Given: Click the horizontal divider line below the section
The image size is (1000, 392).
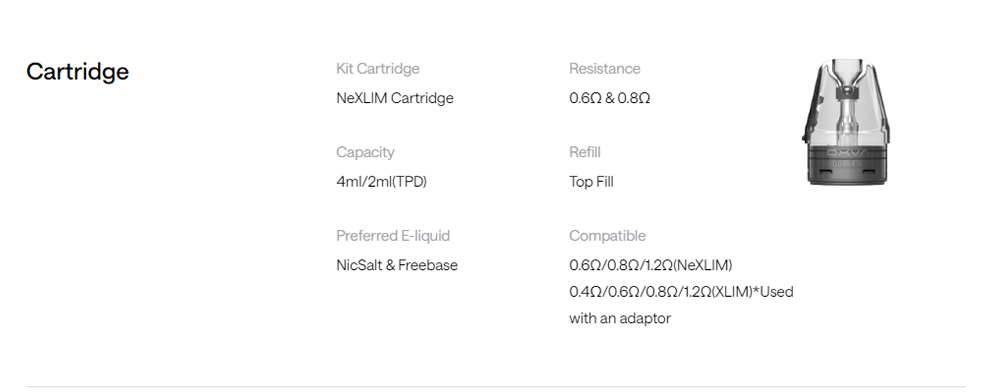Looking at the screenshot, I should click(496, 386).
